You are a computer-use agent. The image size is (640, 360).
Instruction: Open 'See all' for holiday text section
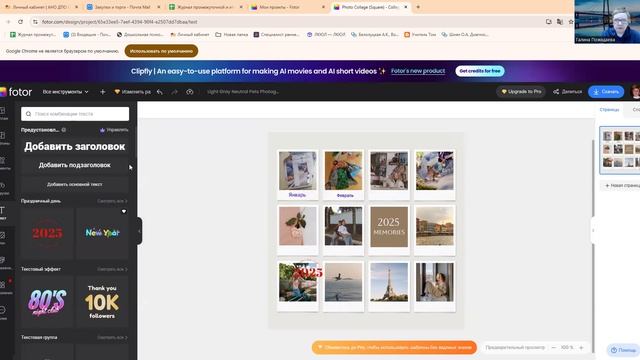click(112, 201)
